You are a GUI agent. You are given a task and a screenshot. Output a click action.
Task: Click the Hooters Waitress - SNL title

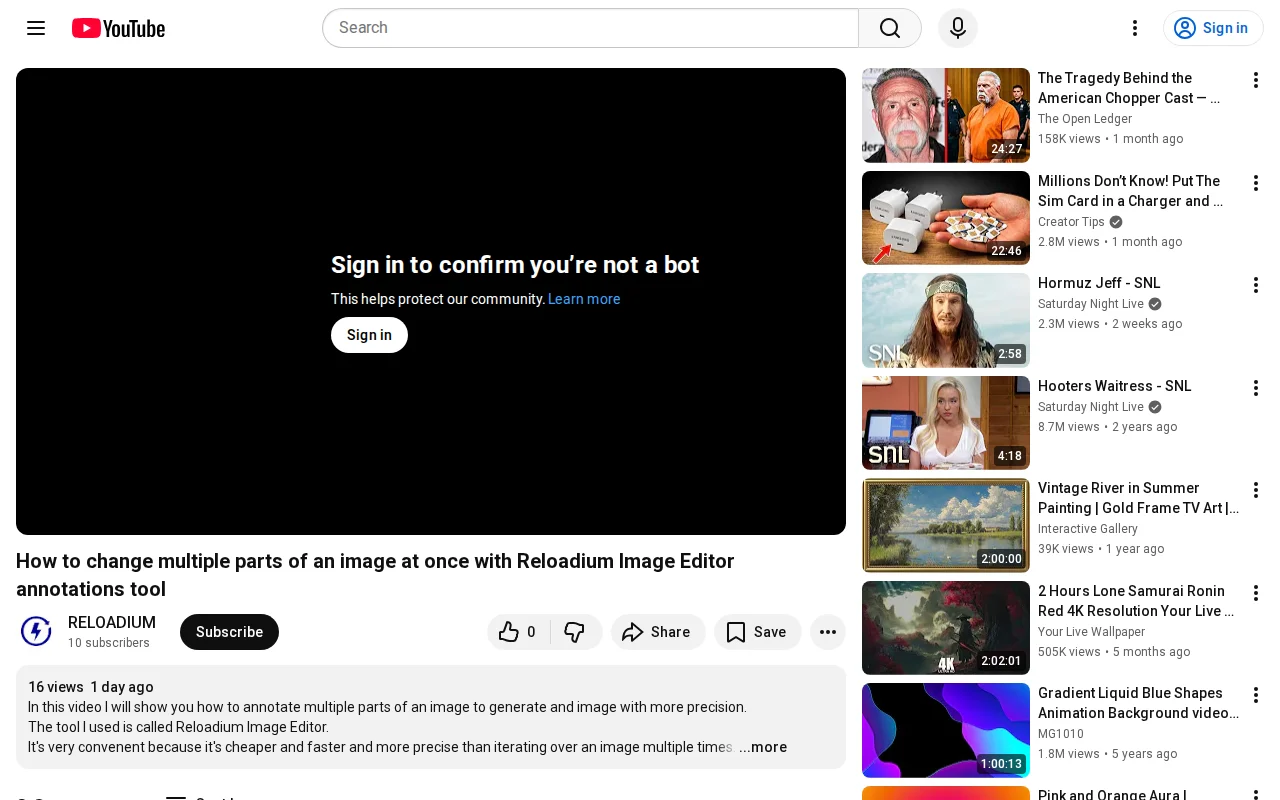tap(1115, 386)
